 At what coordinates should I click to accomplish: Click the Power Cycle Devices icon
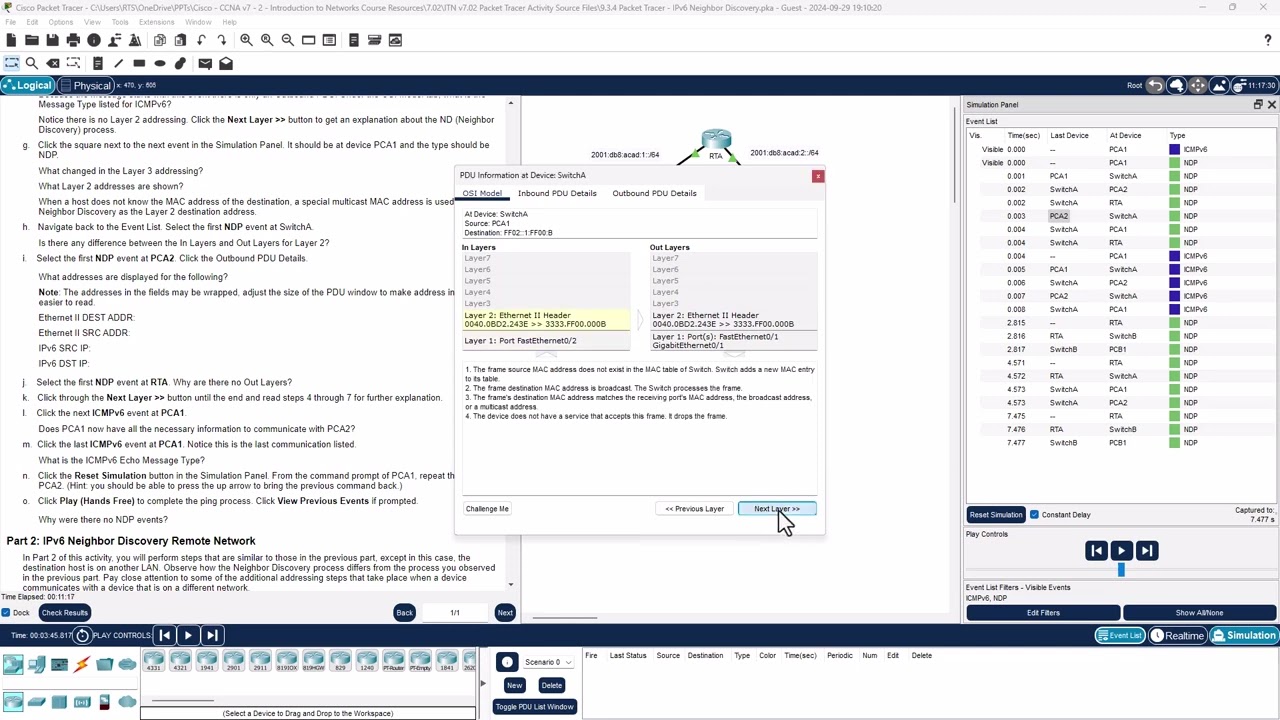pos(82,635)
